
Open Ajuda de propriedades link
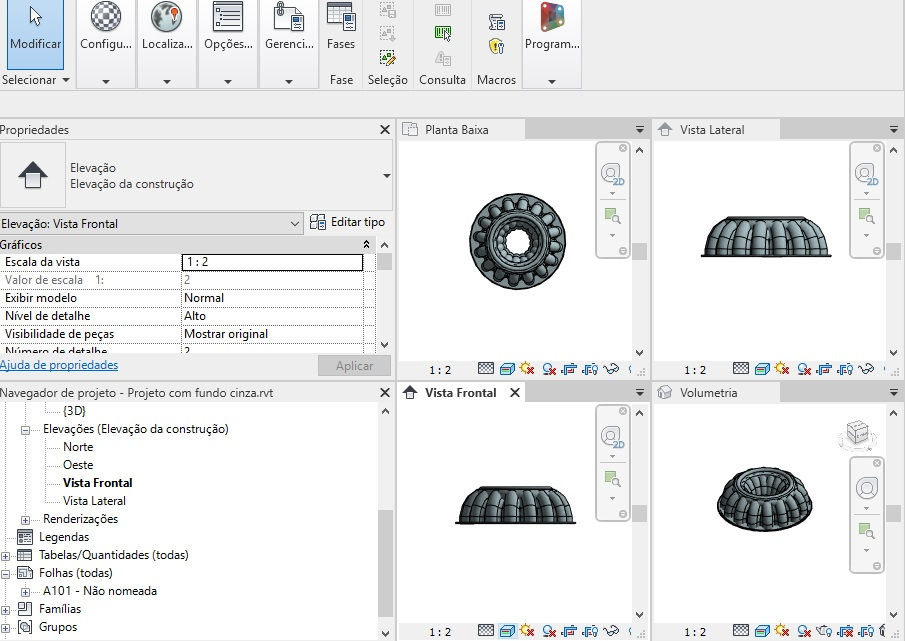coord(59,365)
